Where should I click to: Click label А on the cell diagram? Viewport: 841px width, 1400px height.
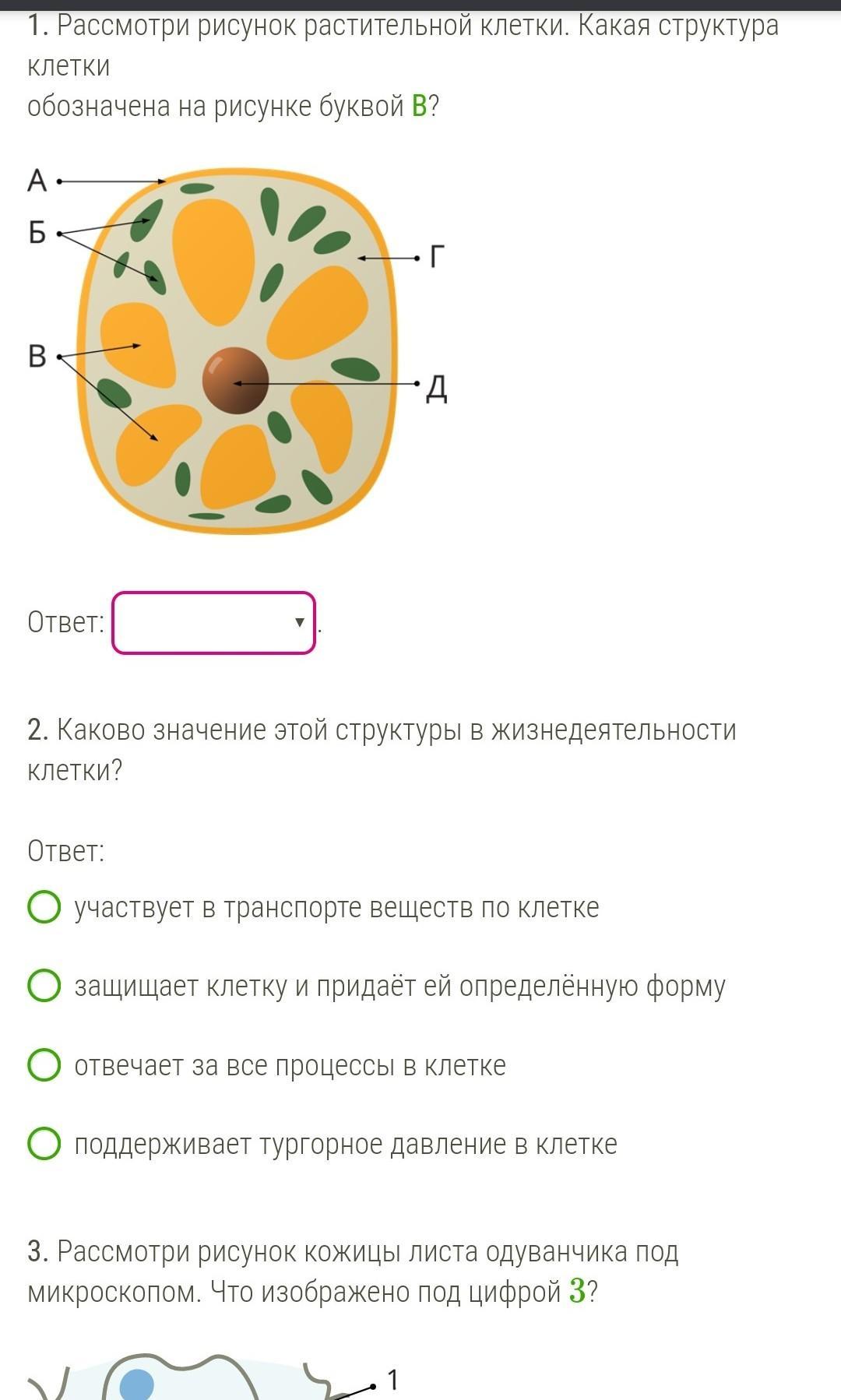(x=37, y=181)
